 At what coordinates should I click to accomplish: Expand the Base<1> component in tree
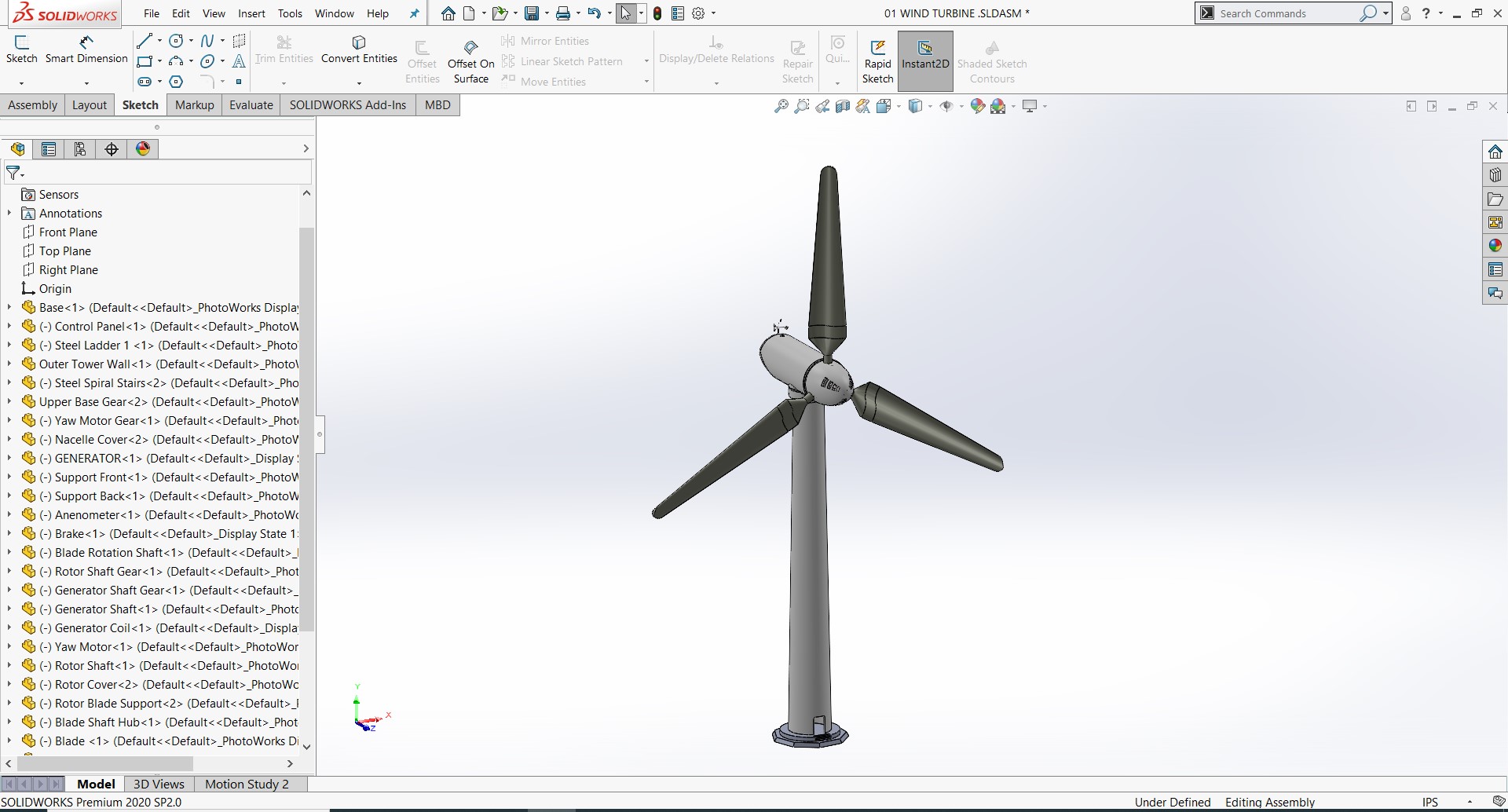point(9,308)
